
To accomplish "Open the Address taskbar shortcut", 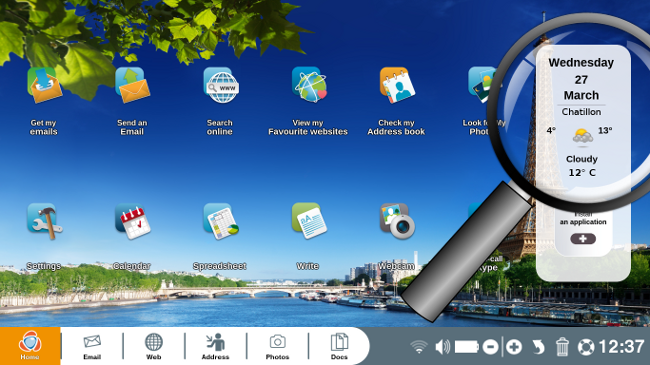I will click(215, 346).
